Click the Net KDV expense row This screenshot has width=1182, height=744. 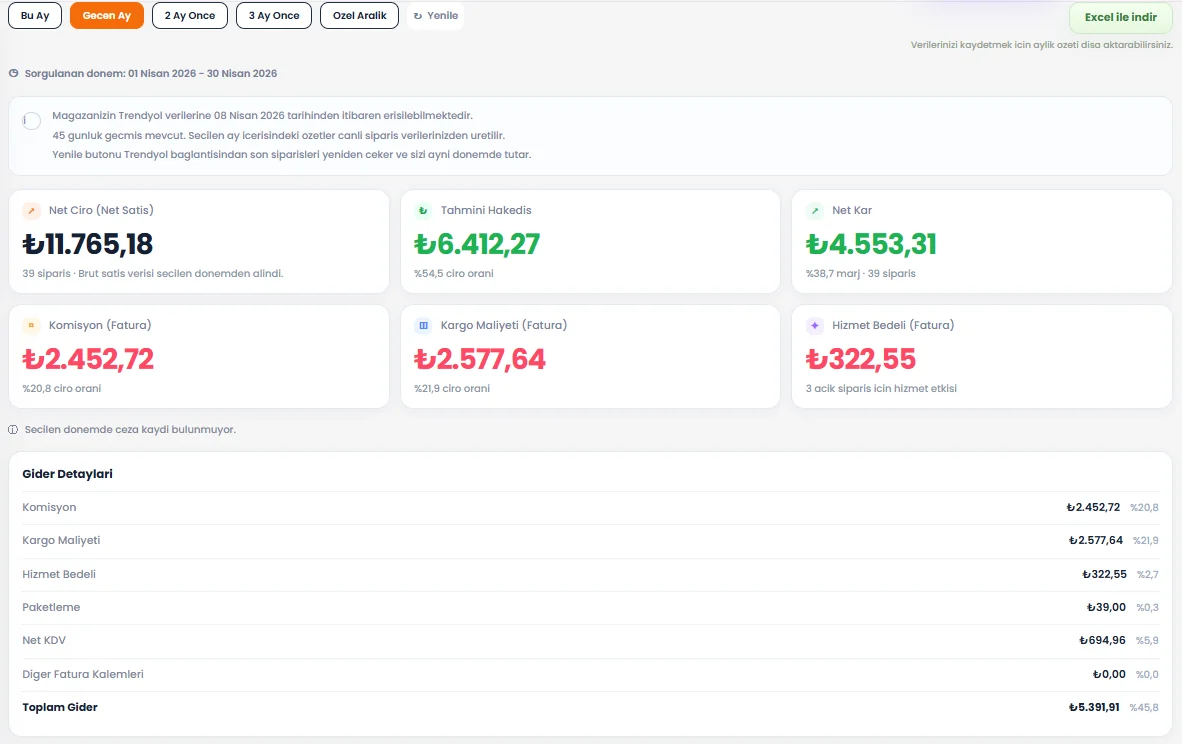590,641
